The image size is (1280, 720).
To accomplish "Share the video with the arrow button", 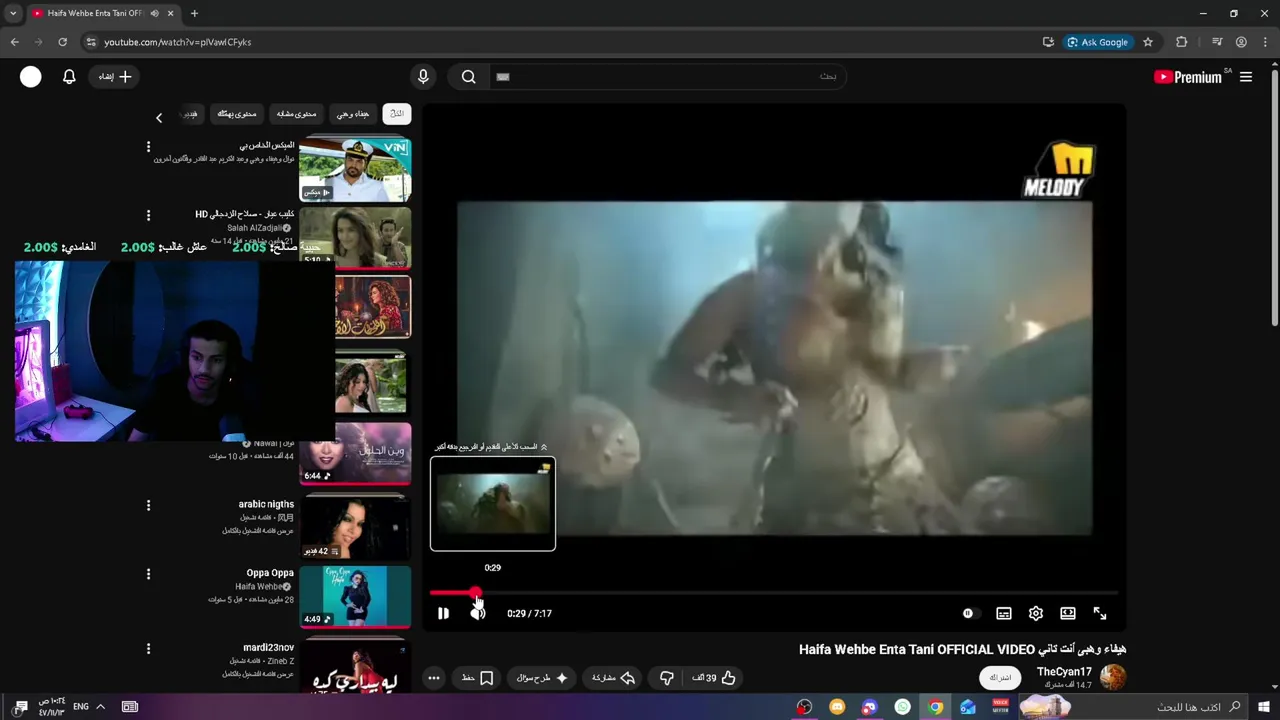I will click(x=614, y=677).
